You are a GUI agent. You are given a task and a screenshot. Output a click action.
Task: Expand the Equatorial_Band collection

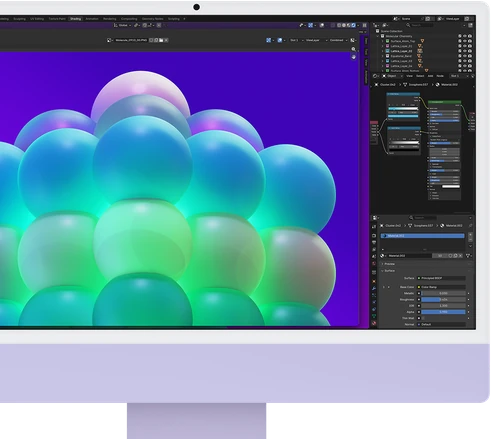383,56
